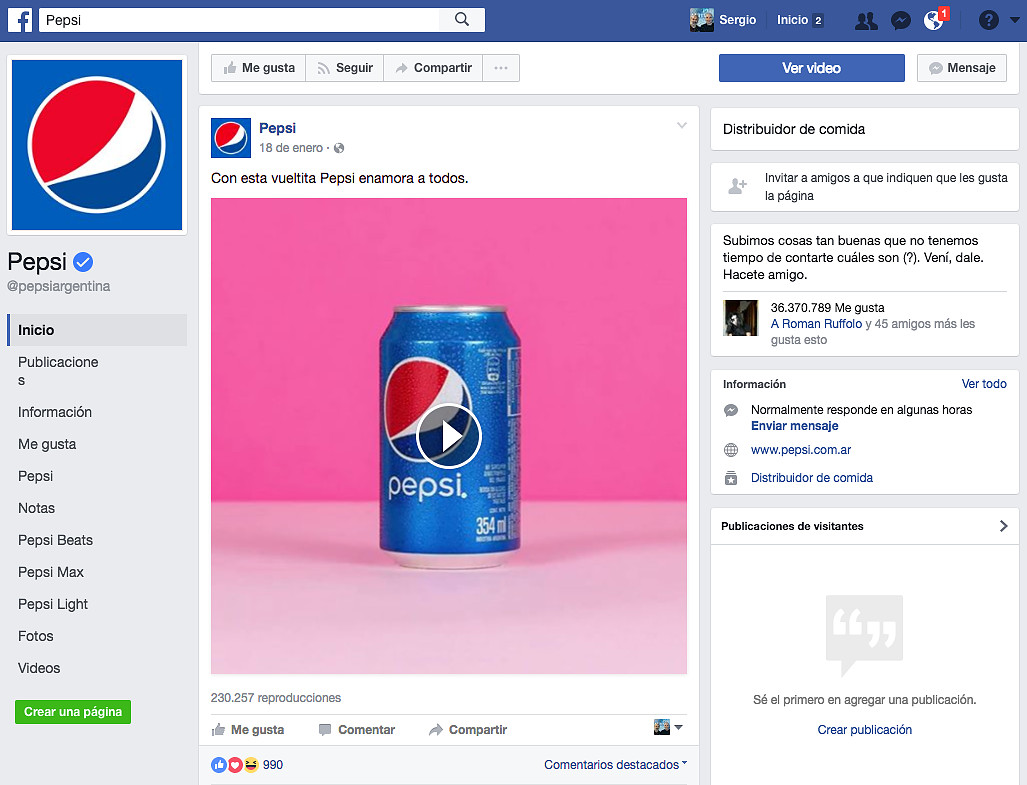Click the Pepsi search input field
The height and width of the screenshot is (785, 1027).
pyautogui.click(x=240, y=20)
